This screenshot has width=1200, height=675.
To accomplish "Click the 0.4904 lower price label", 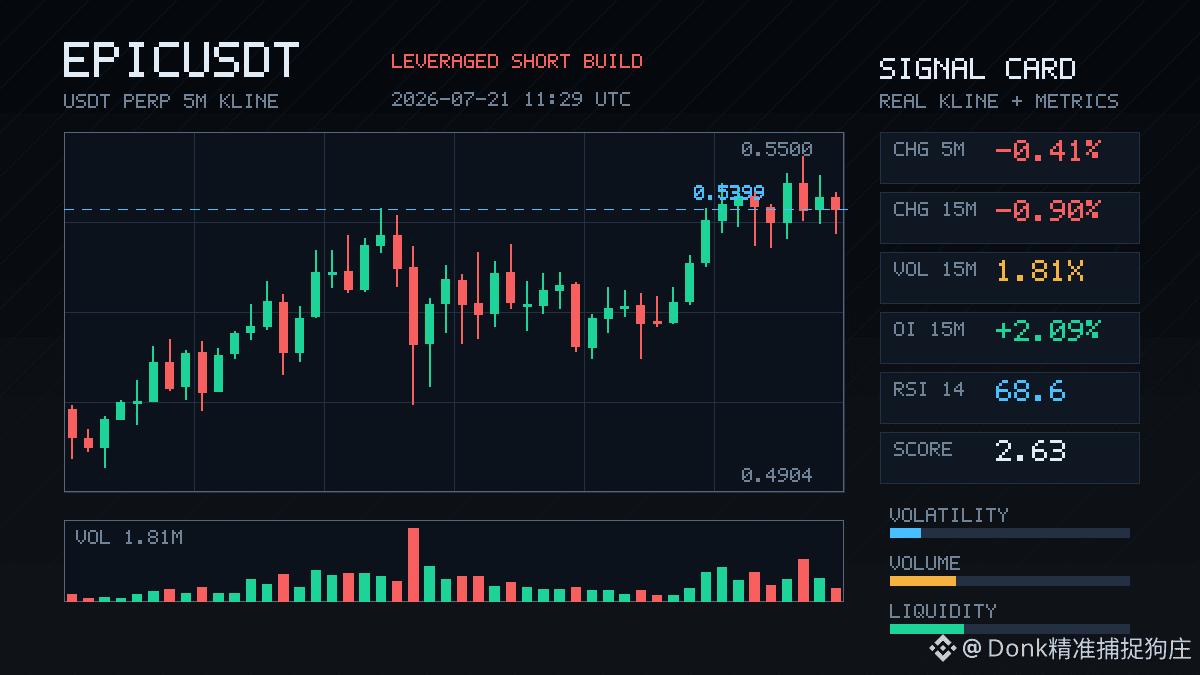I will click(x=776, y=475).
